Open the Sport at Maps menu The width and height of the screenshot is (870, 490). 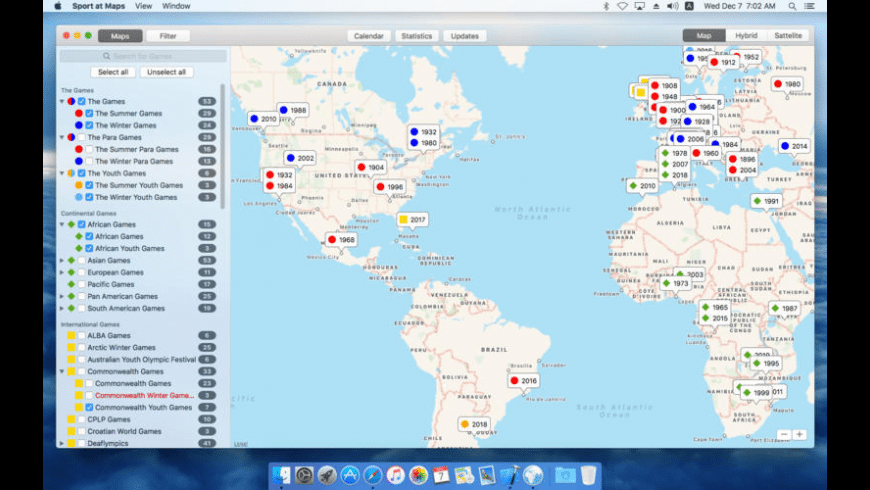coord(98,6)
